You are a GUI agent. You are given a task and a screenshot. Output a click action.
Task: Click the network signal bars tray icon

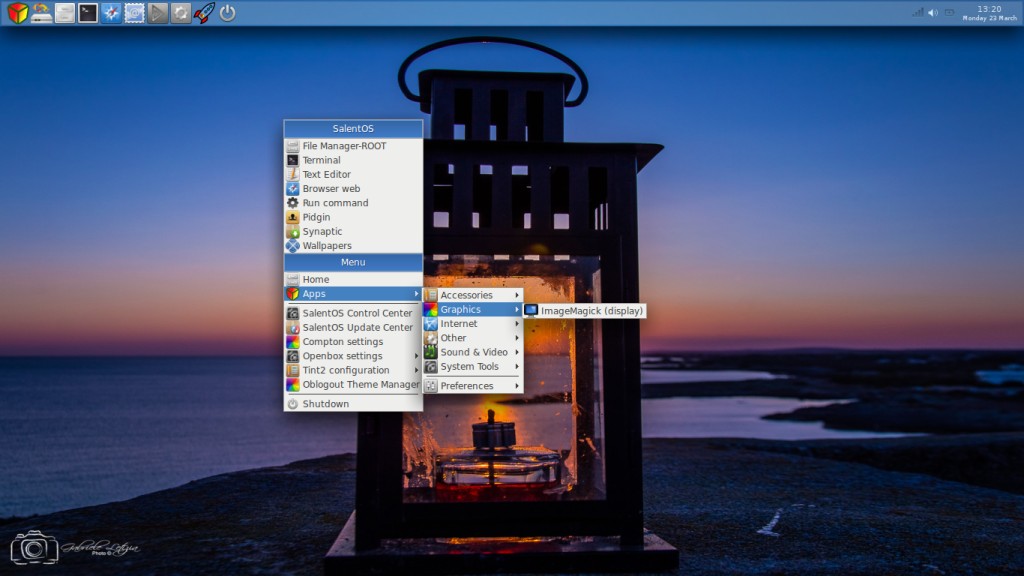tap(917, 13)
